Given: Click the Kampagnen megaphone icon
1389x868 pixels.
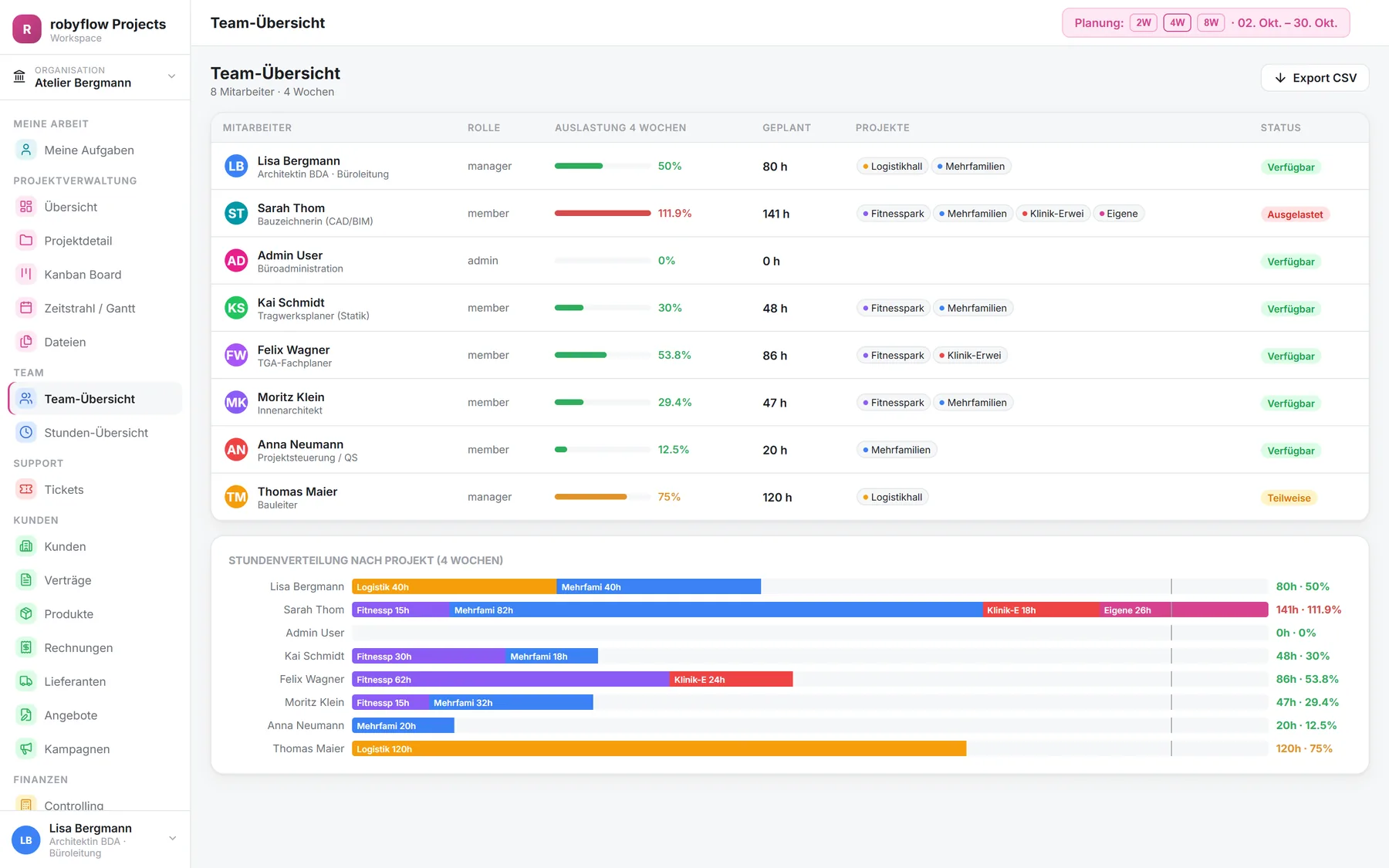Looking at the screenshot, I should coord(26,748).
